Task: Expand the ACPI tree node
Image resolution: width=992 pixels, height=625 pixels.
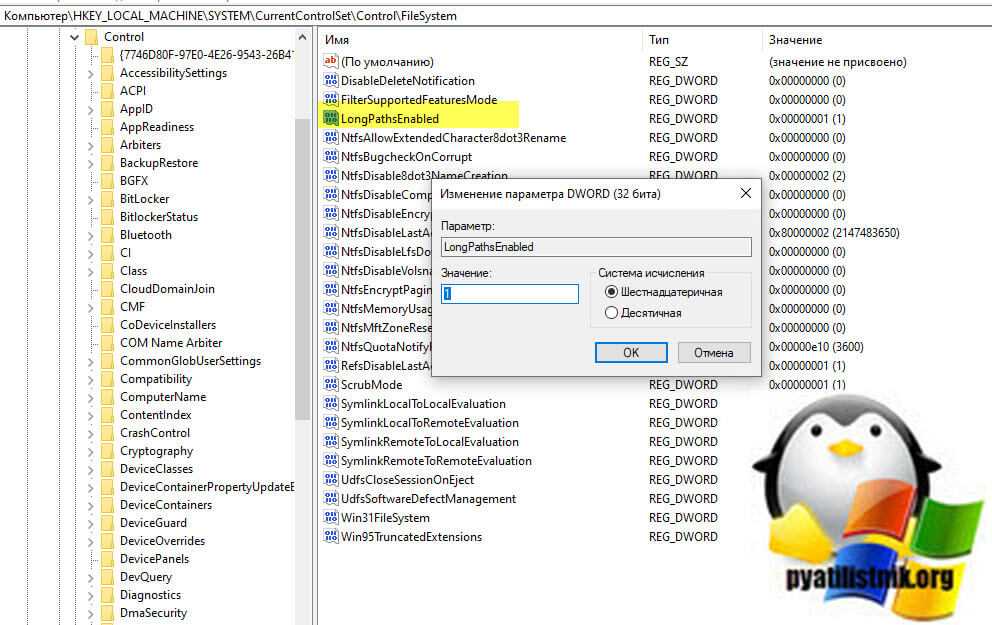Action: click(x=92, y=91)
